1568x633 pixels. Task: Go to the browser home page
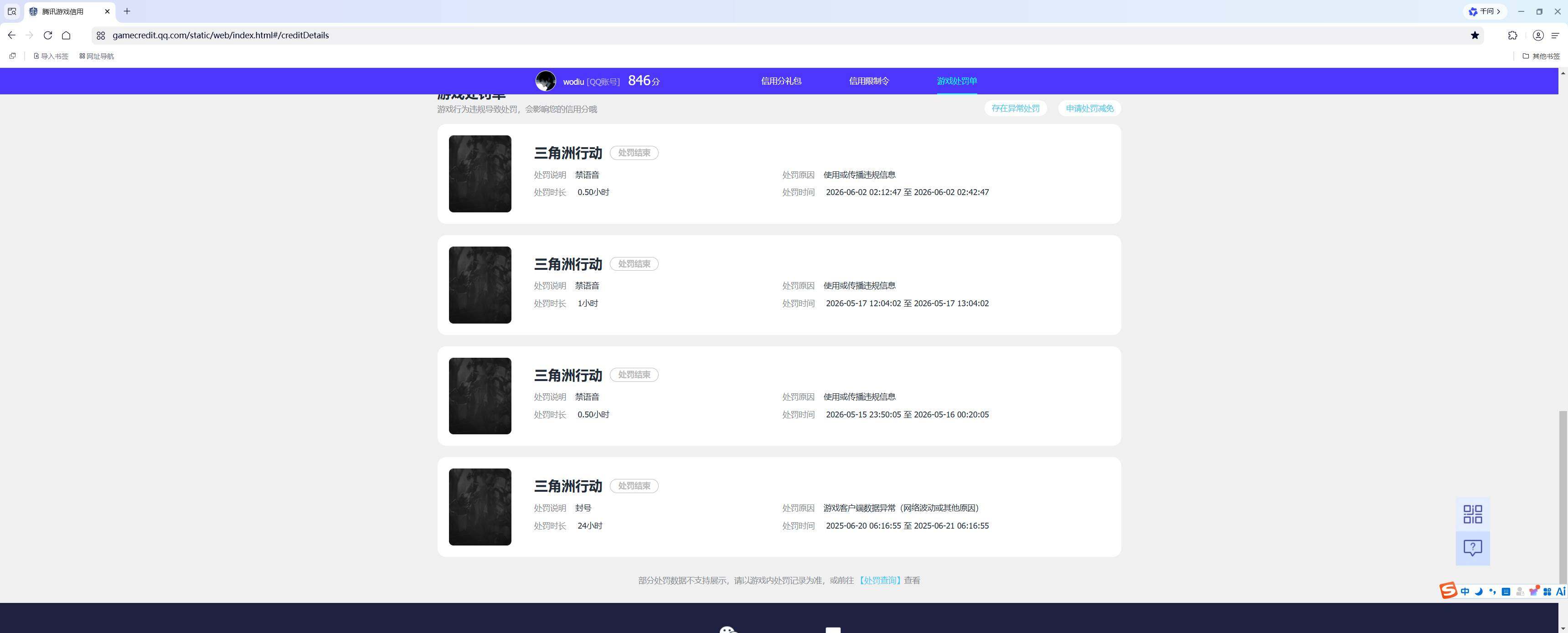tap(67, 35)
